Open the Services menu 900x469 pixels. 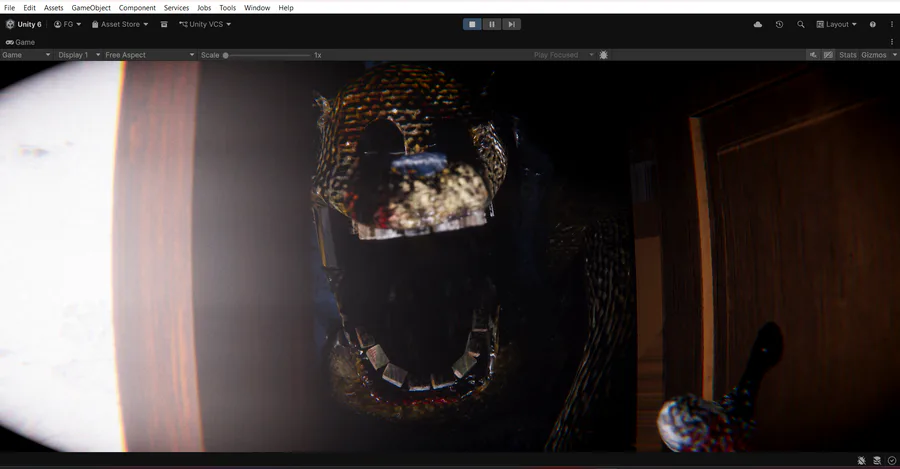[x=176, y=7]
